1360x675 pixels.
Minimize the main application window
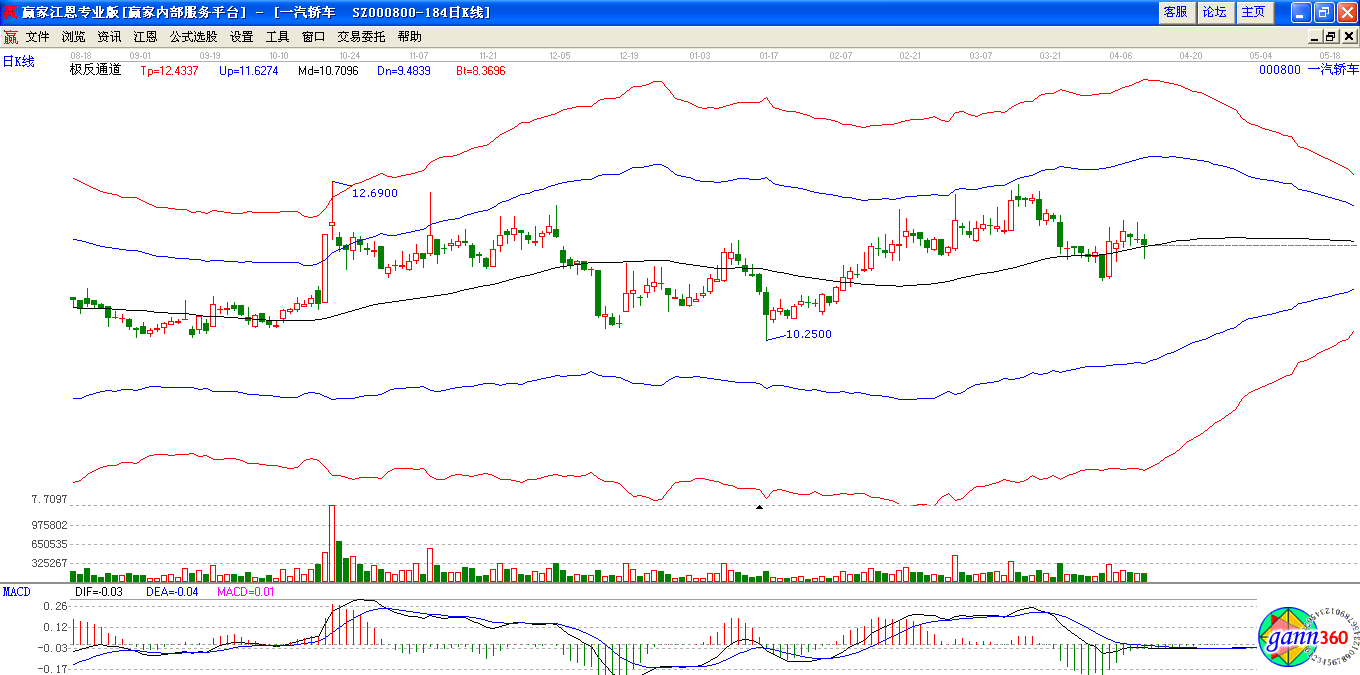(x=1300, y=12)
